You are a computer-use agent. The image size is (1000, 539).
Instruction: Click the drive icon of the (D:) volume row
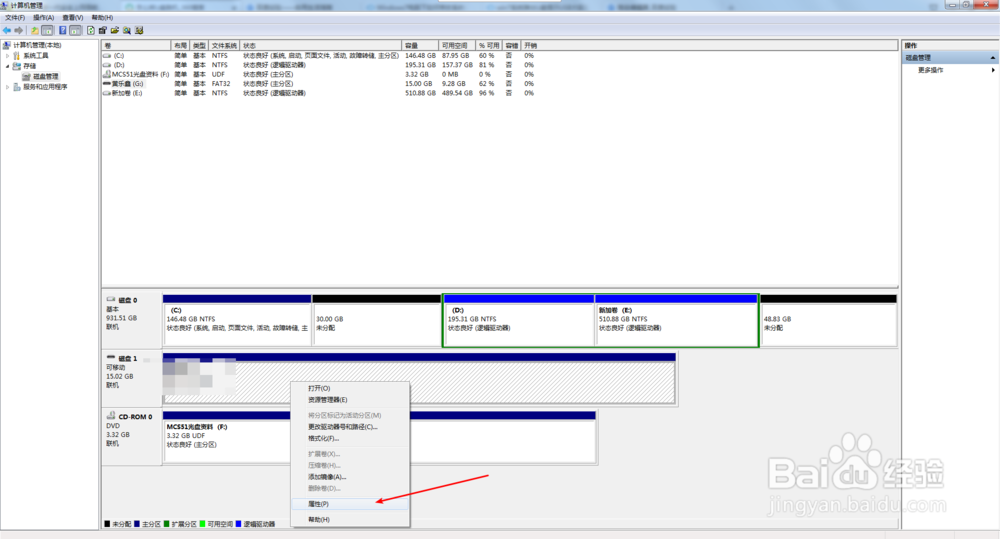click(x=107, y=65)
